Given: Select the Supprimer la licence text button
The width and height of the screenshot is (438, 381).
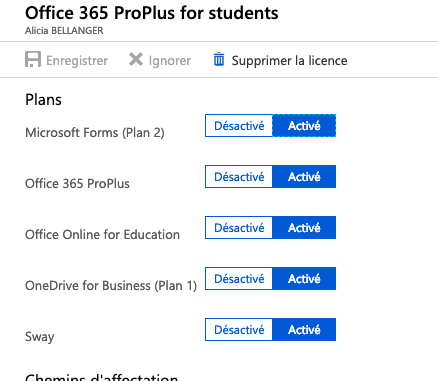Looking at the screenshot, I should (x=289, y=61).
